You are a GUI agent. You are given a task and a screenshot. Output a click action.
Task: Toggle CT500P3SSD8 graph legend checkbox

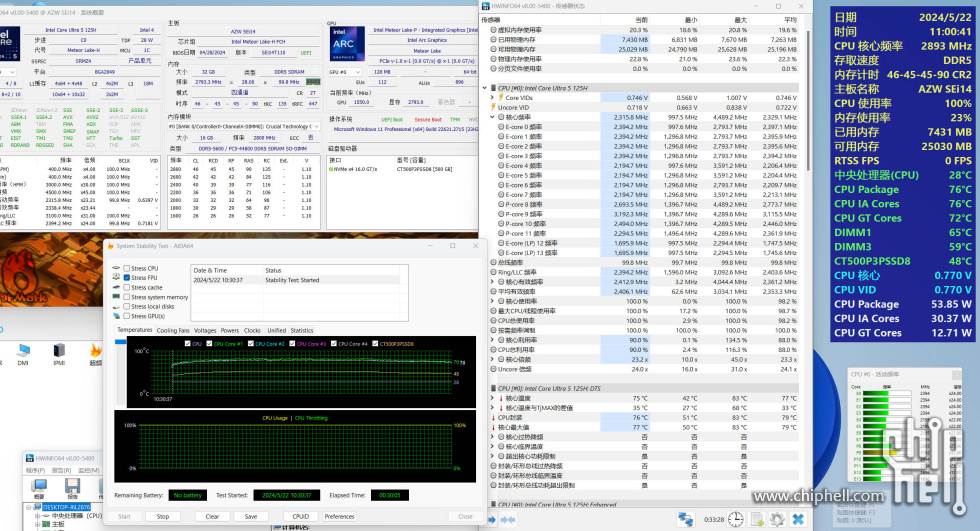tap(375, 344)
